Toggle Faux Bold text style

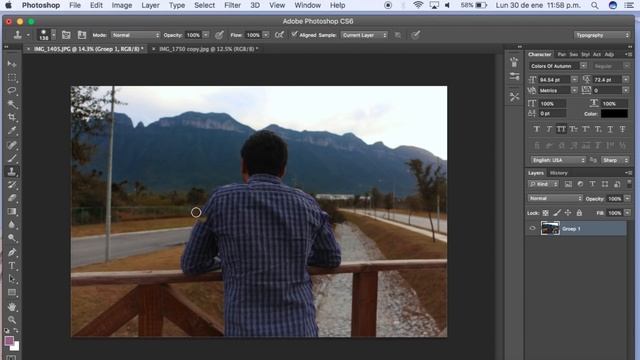click(537, 129)
